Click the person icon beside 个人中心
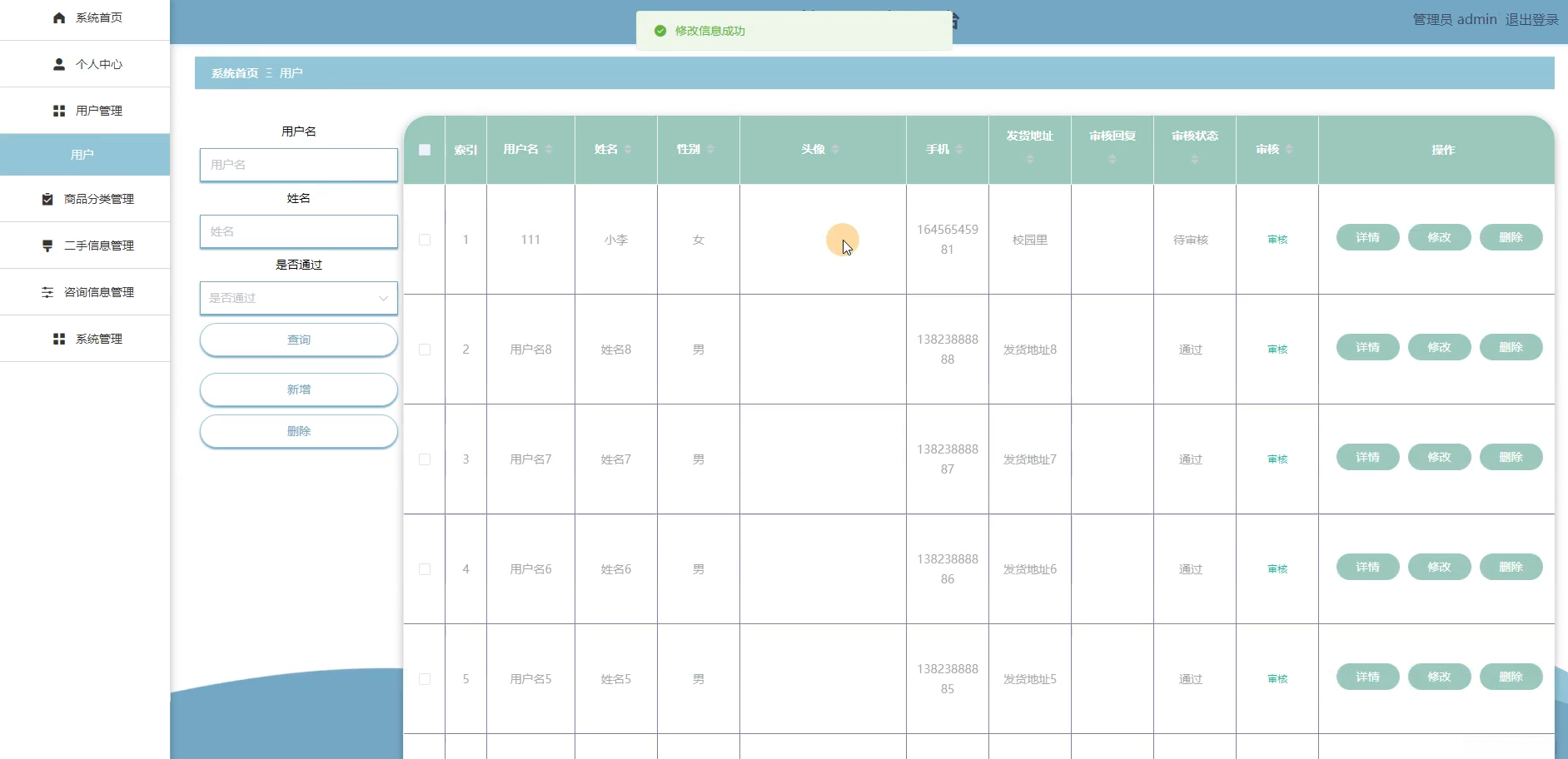This screenshot has height=759, width=1568. [59, 64]
